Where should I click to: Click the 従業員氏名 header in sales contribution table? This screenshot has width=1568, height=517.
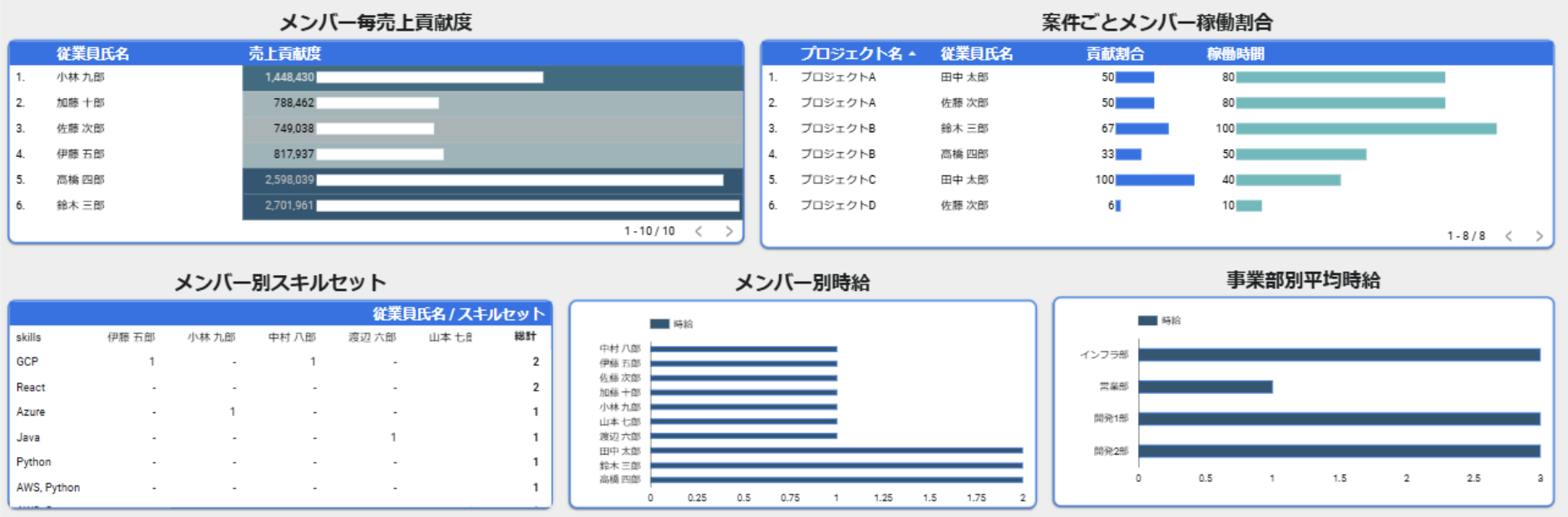click(x=92, y=54)
